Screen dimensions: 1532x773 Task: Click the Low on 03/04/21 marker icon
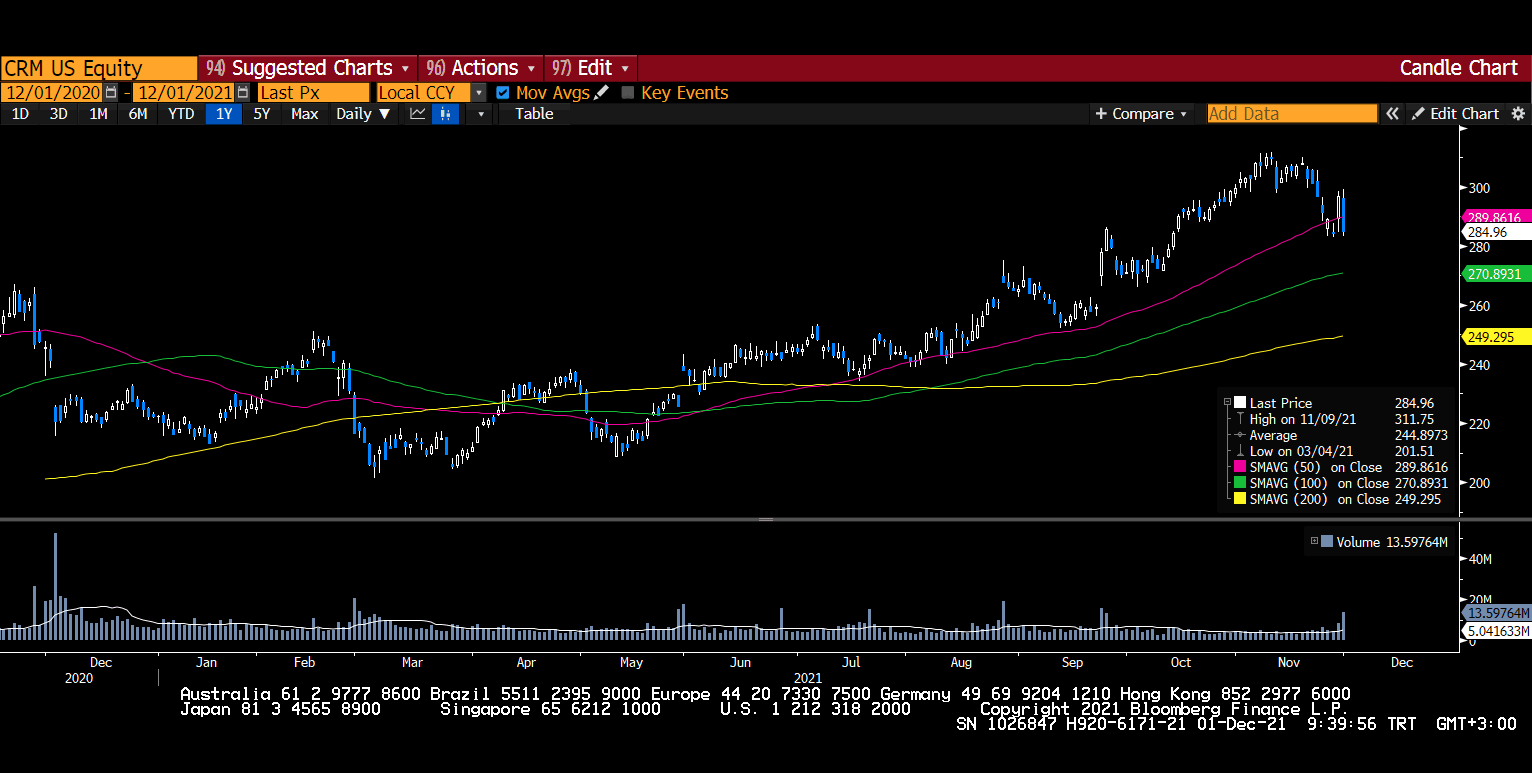[1241, 452]
